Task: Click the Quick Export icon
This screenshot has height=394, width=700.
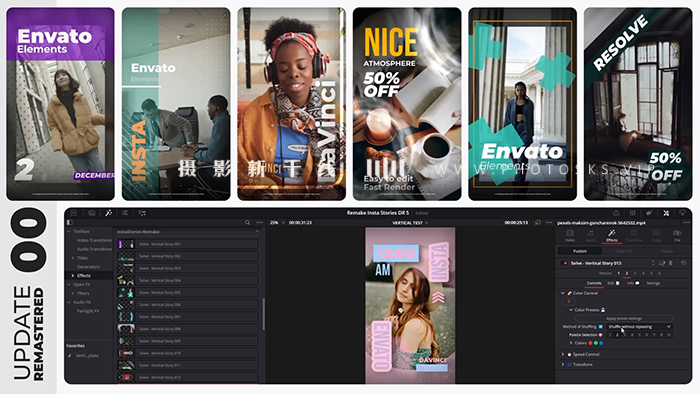Action: [617, 213]
